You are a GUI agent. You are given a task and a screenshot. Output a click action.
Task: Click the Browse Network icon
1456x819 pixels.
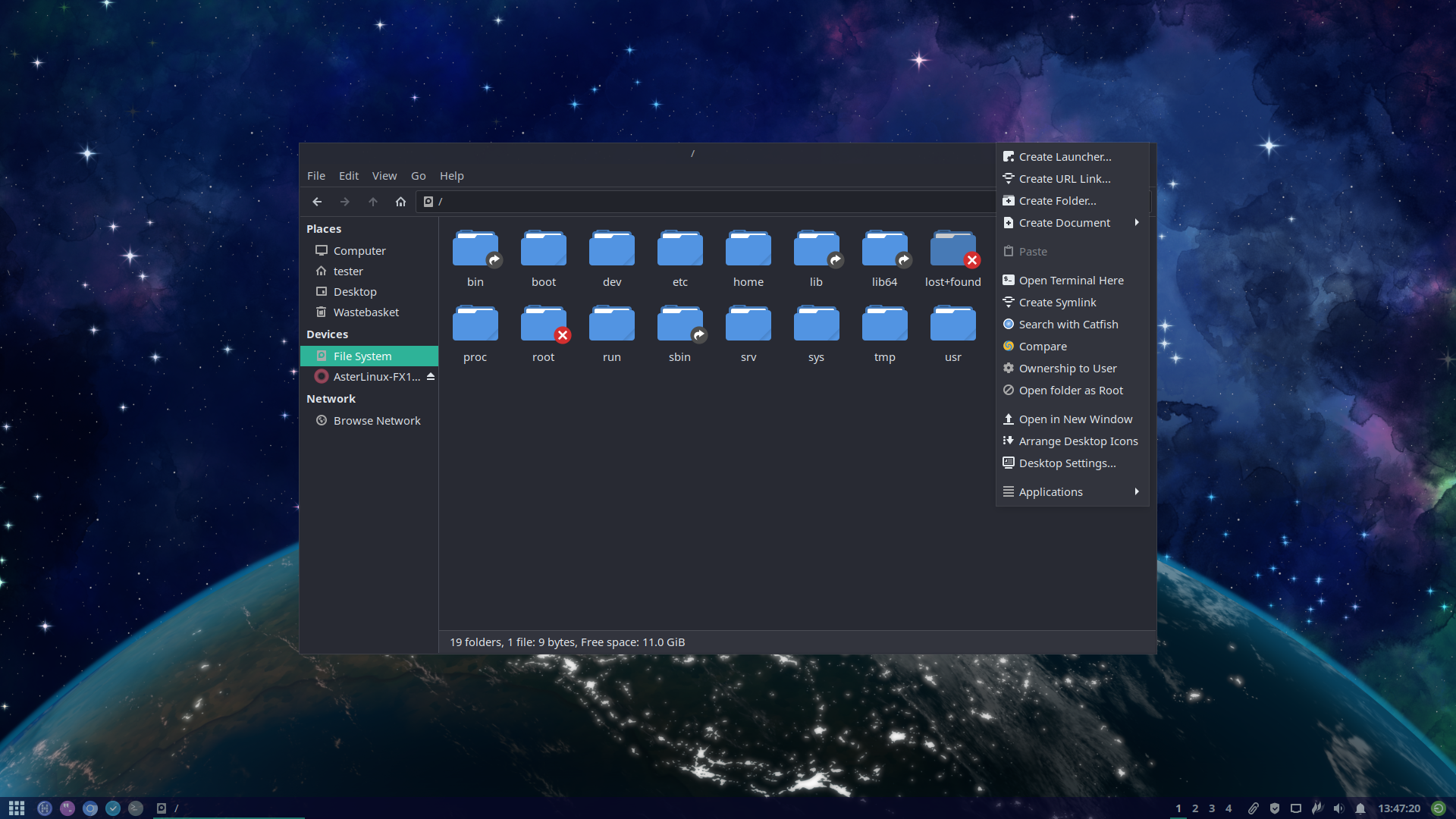[322, 420]
